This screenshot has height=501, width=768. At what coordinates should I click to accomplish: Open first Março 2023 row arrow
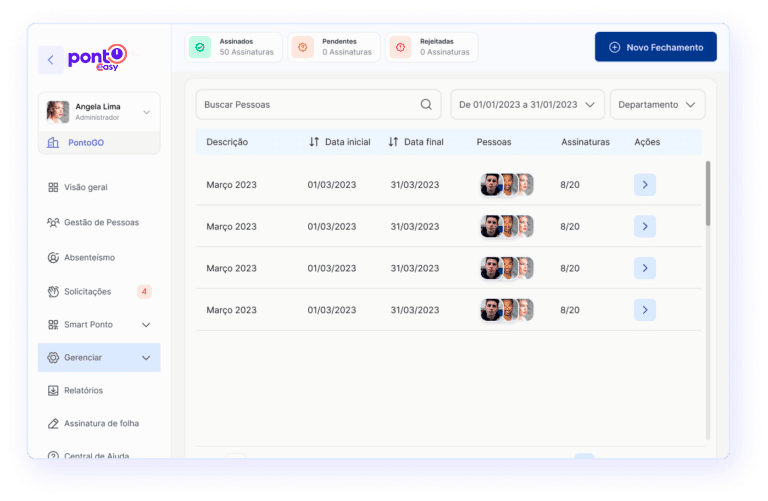(645, 185)
